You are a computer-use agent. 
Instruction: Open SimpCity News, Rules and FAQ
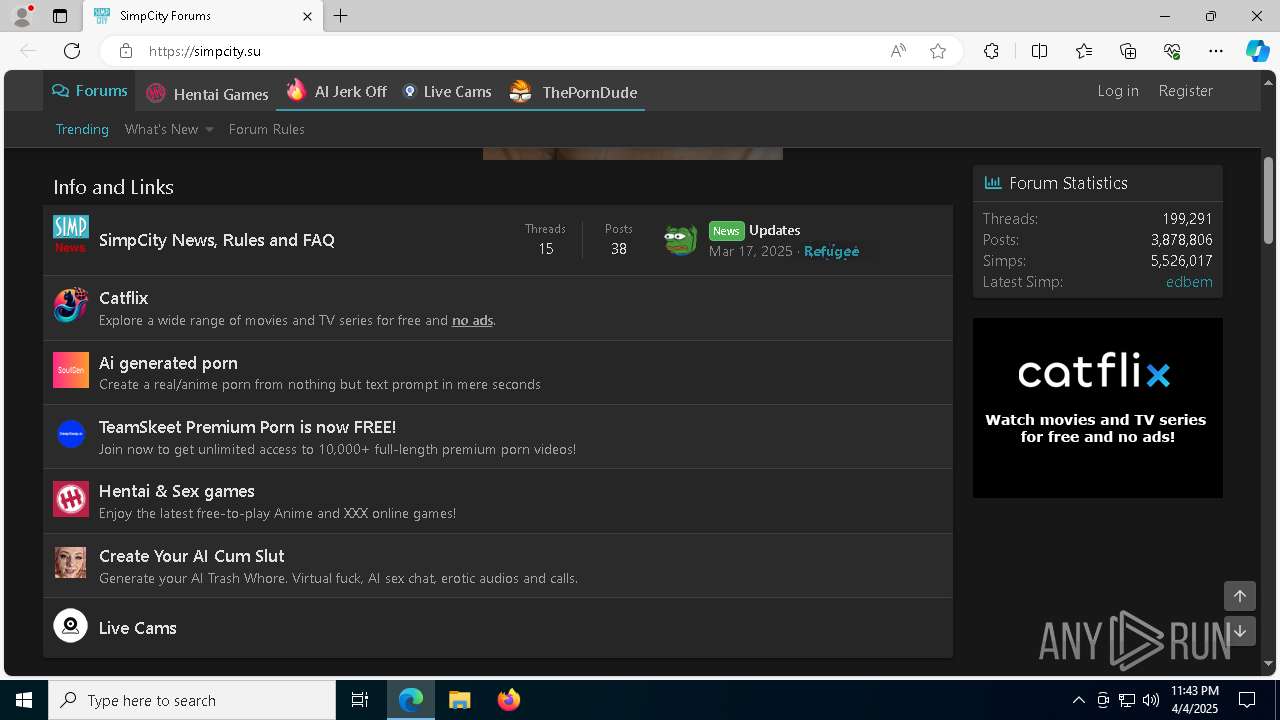pos(217,240)
